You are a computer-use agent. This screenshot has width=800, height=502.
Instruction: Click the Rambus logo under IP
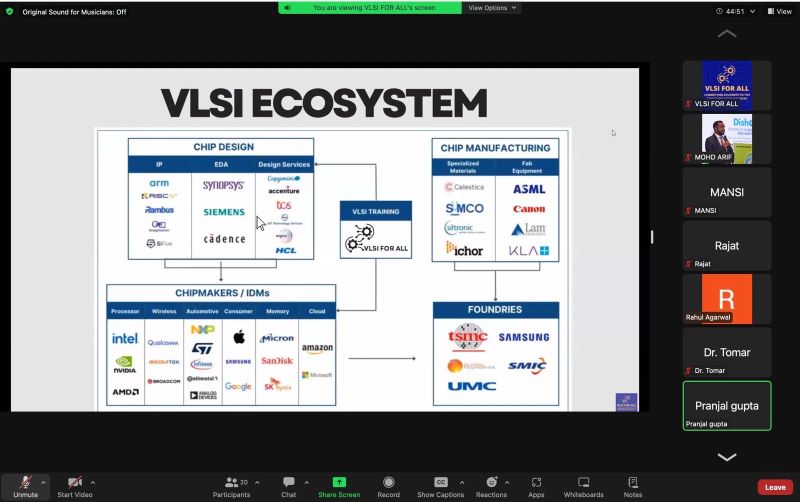159,210
